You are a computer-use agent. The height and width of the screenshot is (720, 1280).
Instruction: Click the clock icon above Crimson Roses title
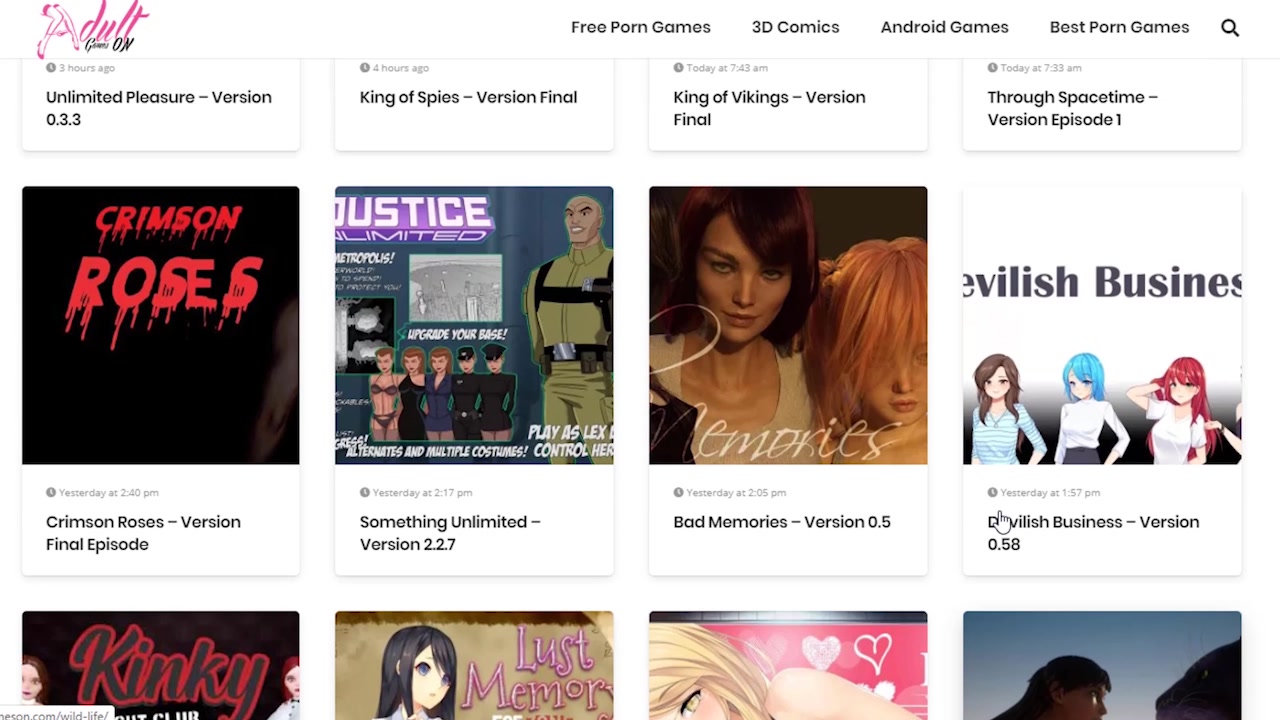pos(51,493)
